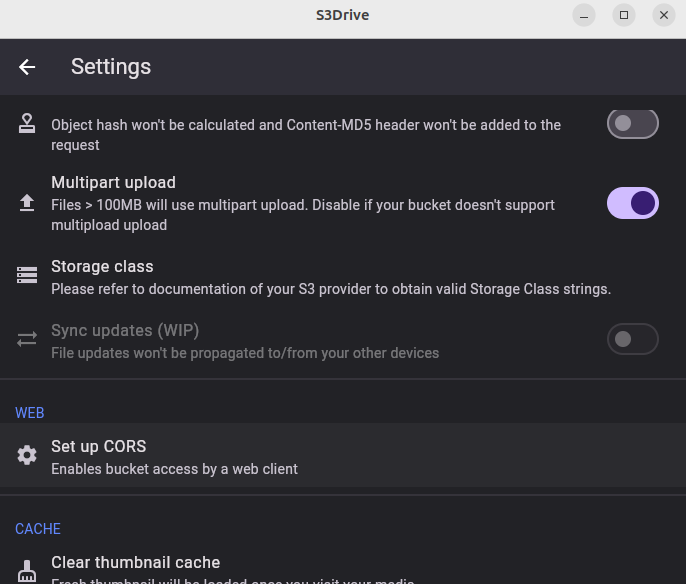Click the sync arrows icon for Sync updates
The height and width of the screenshot is (584, 686).
point(27,339)
